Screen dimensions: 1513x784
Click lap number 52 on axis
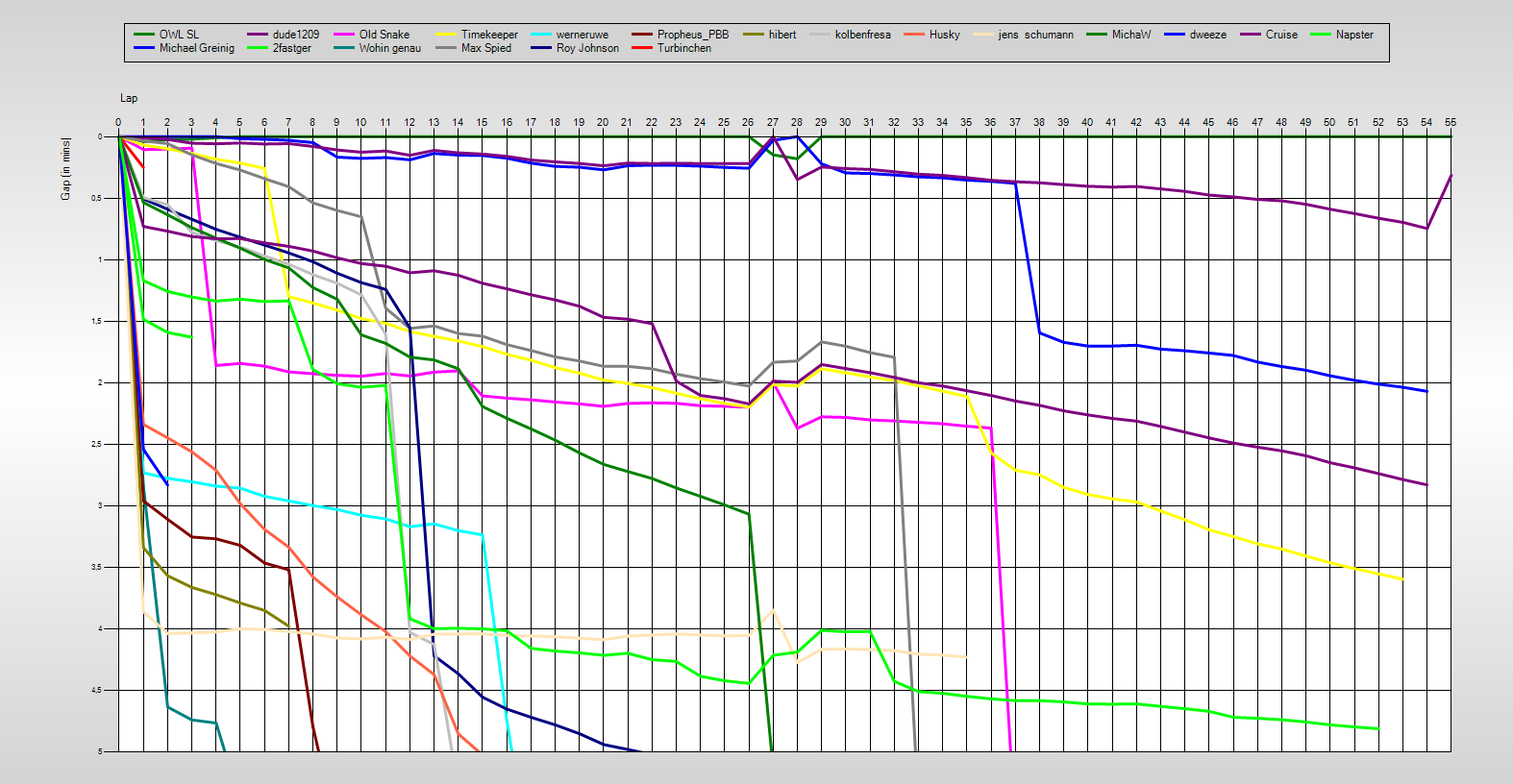1378,122
